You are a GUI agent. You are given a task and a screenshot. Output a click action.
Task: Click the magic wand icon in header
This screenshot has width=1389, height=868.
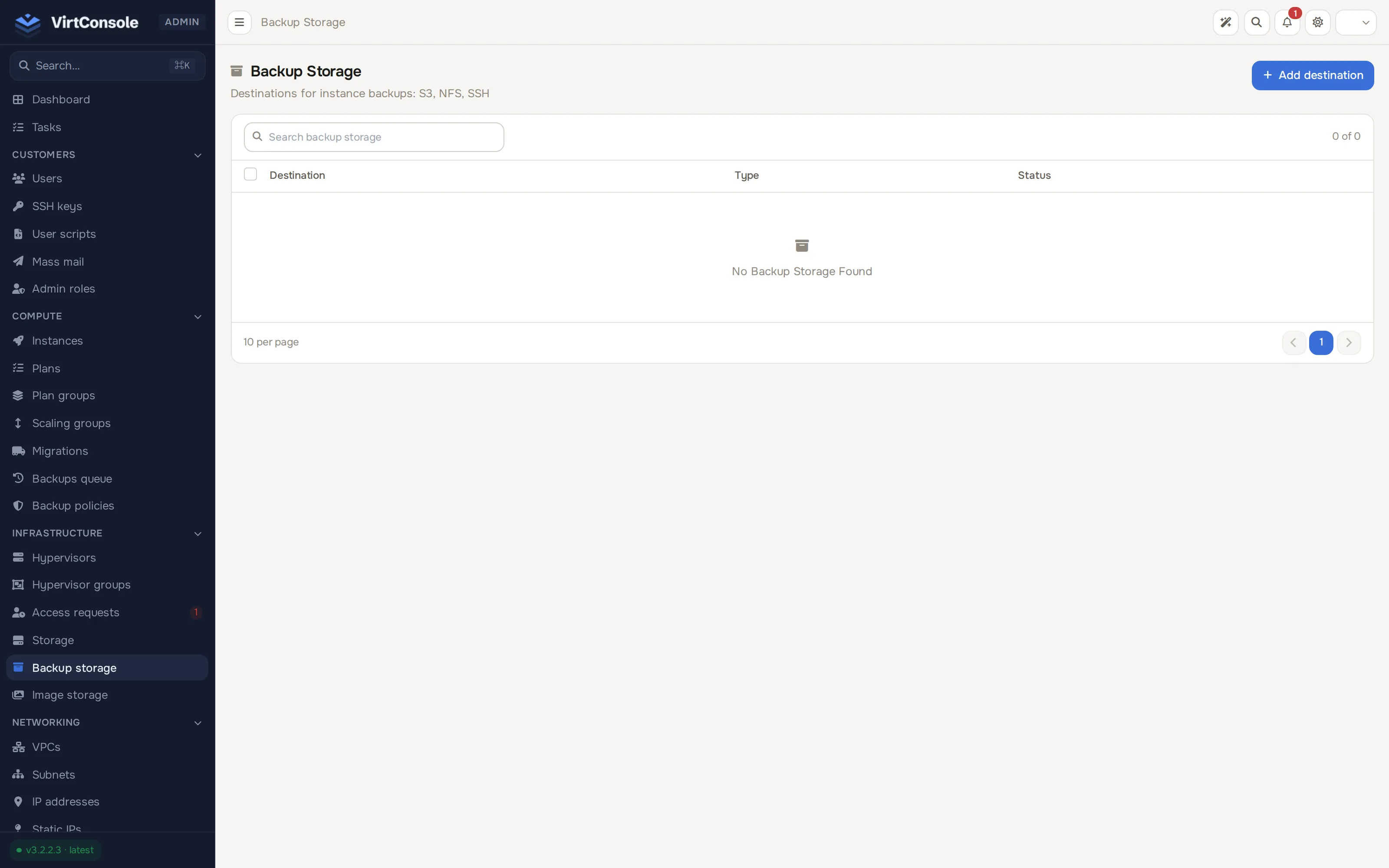(x=1225, y=23)
